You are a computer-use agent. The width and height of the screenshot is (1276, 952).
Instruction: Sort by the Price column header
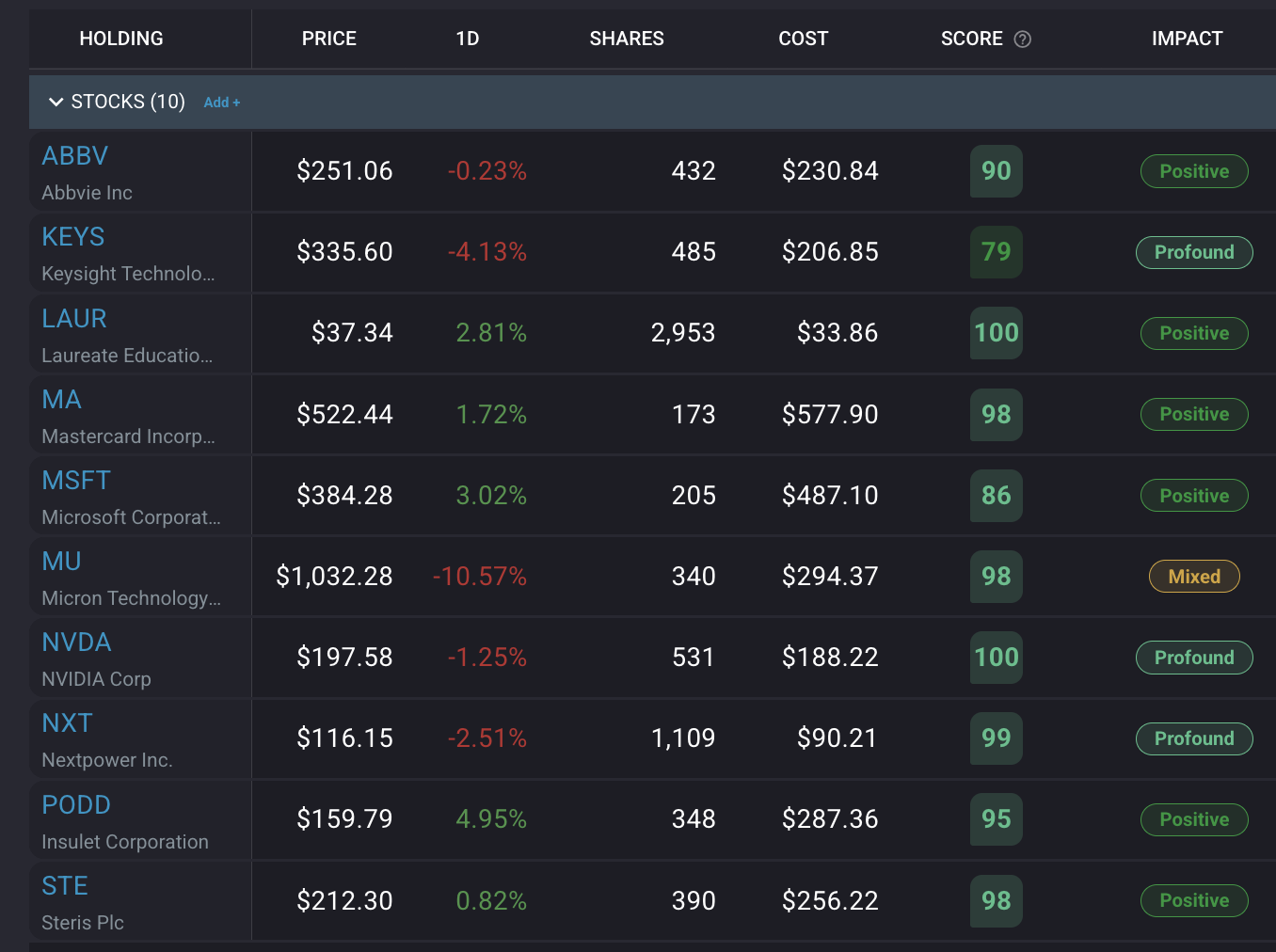point(329,39)
